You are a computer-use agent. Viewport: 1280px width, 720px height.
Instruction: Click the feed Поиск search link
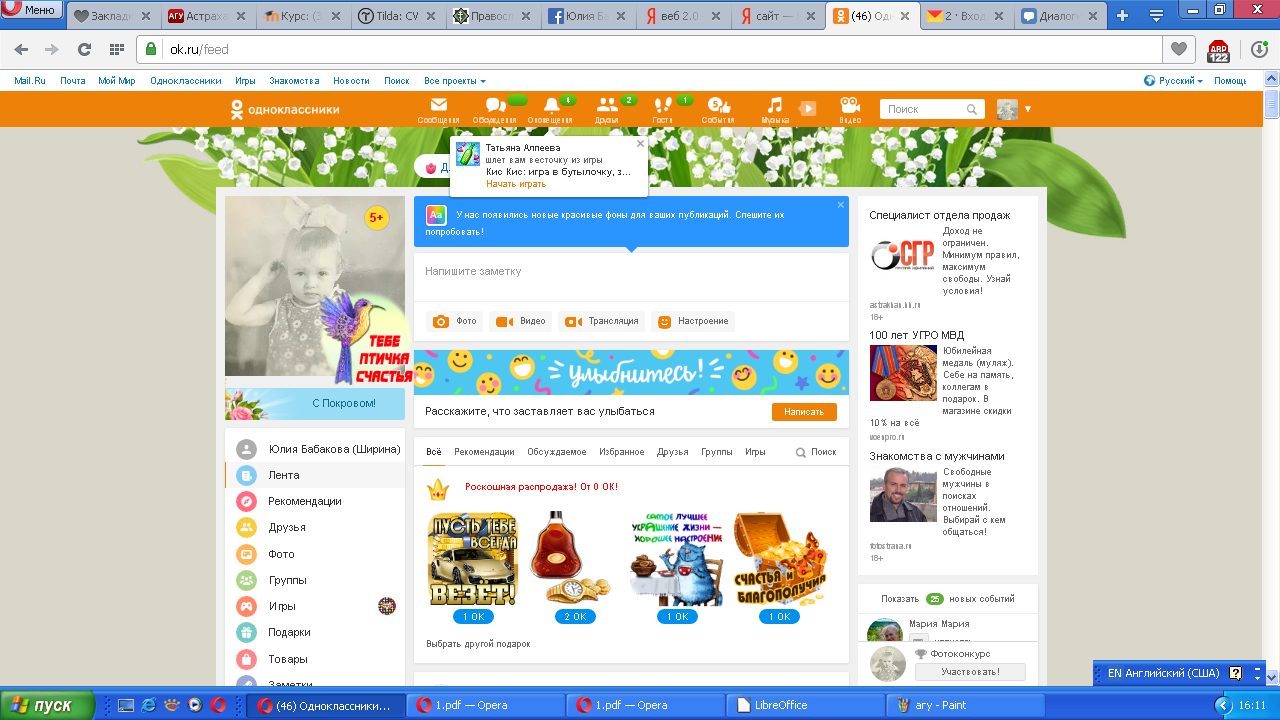point(816,452)
